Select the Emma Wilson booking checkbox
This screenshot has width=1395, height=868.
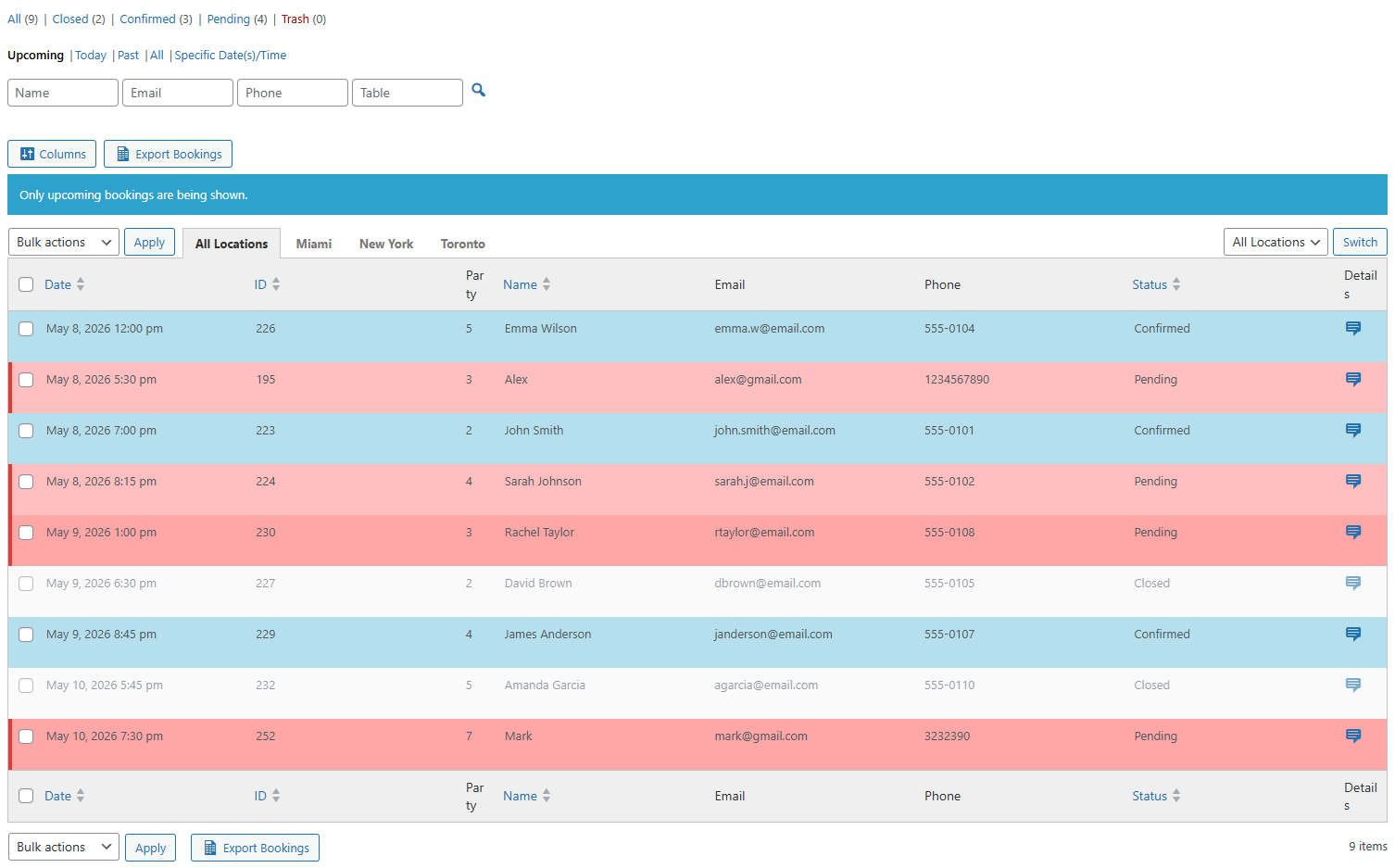[x=26, y=329]
